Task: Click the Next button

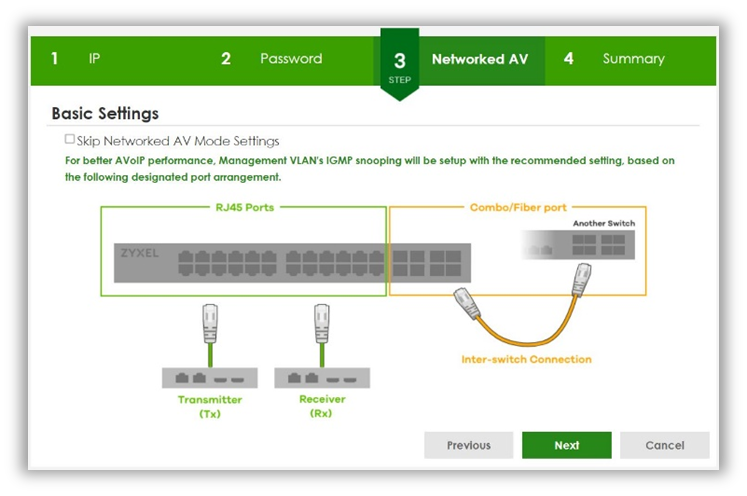Action: (566, 445)
